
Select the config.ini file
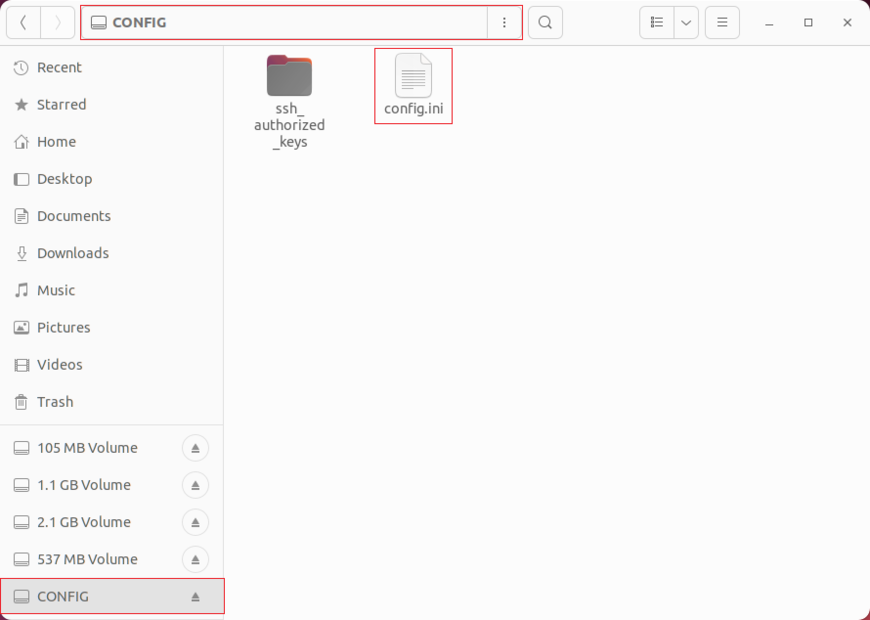click(413, 85)
